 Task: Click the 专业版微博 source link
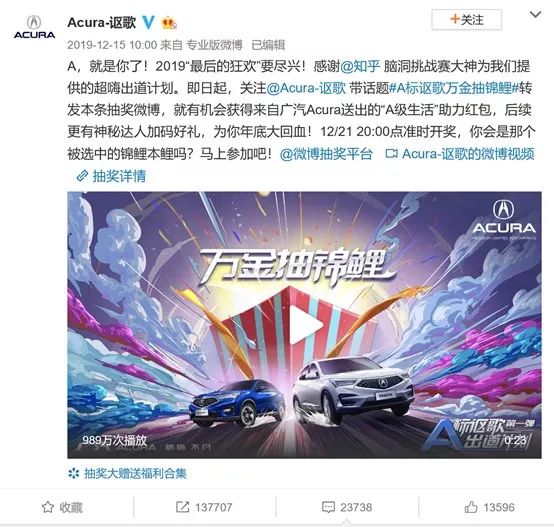[x=214, y=45]
